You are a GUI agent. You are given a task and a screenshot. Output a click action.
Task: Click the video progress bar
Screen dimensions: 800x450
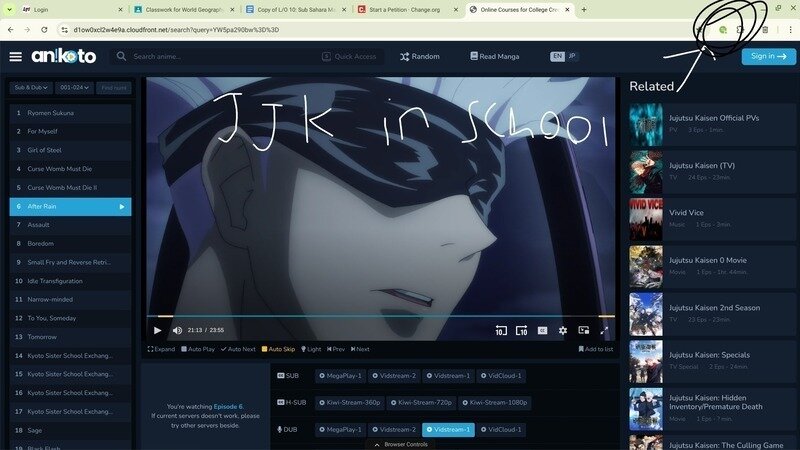tap(380, 317)
